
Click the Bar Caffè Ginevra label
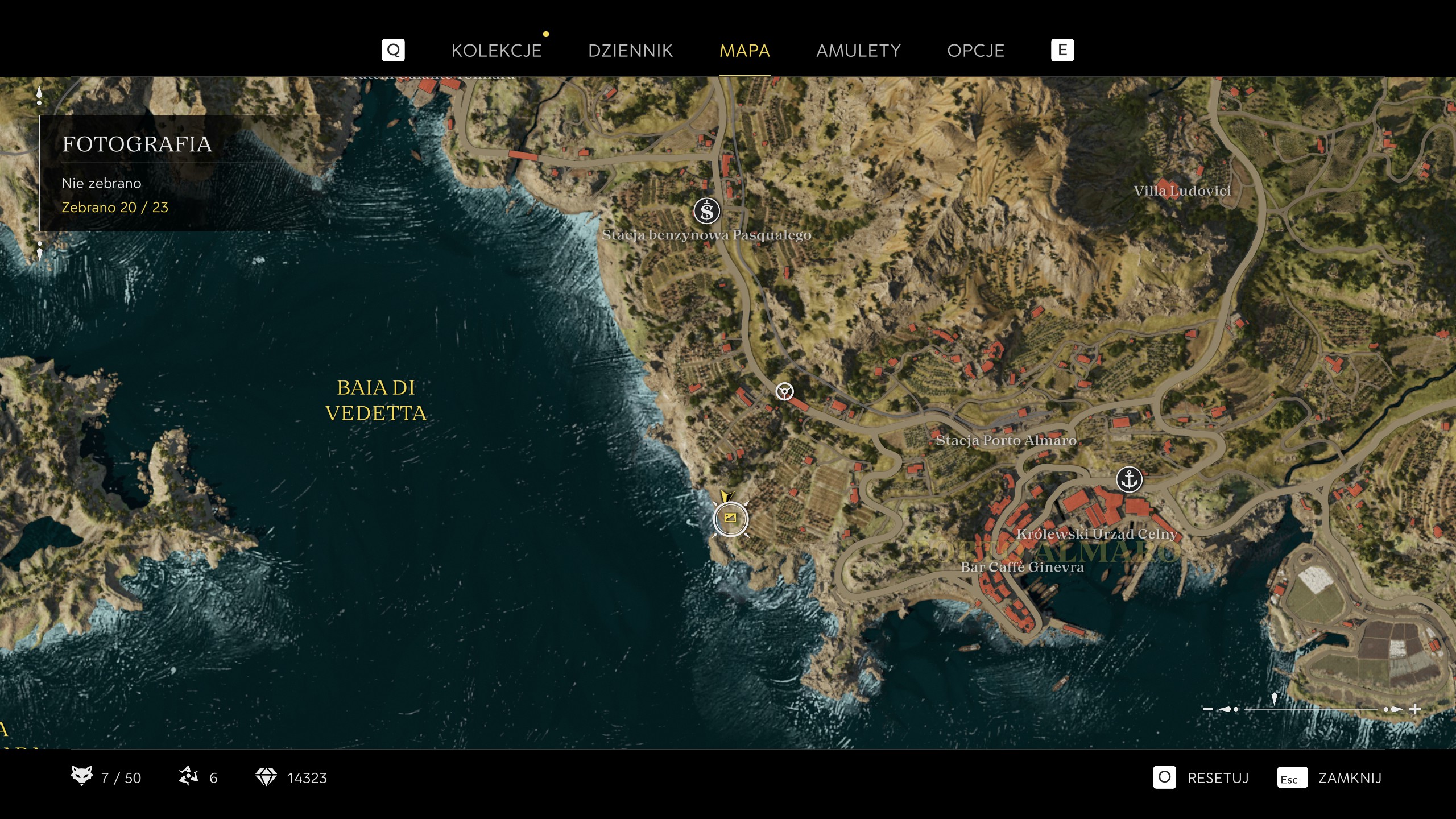click(1022, 566)
